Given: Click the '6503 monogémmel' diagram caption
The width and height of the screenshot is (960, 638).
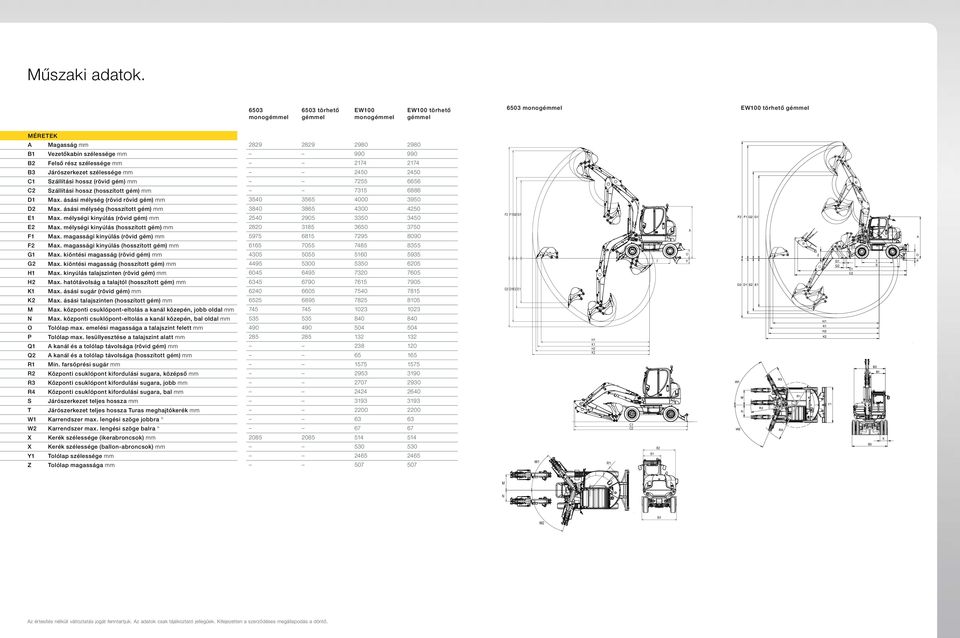Looking at the screenshot, I should pyautogui.click(x=534, y=108).
